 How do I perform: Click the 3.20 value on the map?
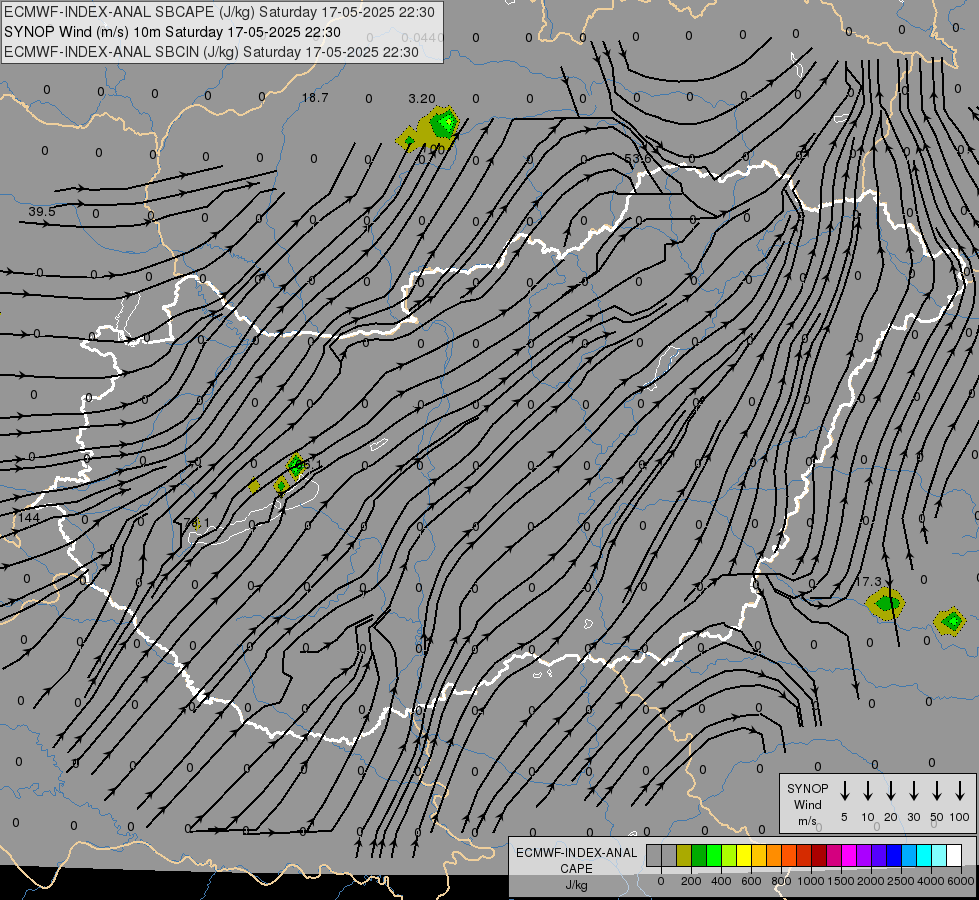pos(421,99)
